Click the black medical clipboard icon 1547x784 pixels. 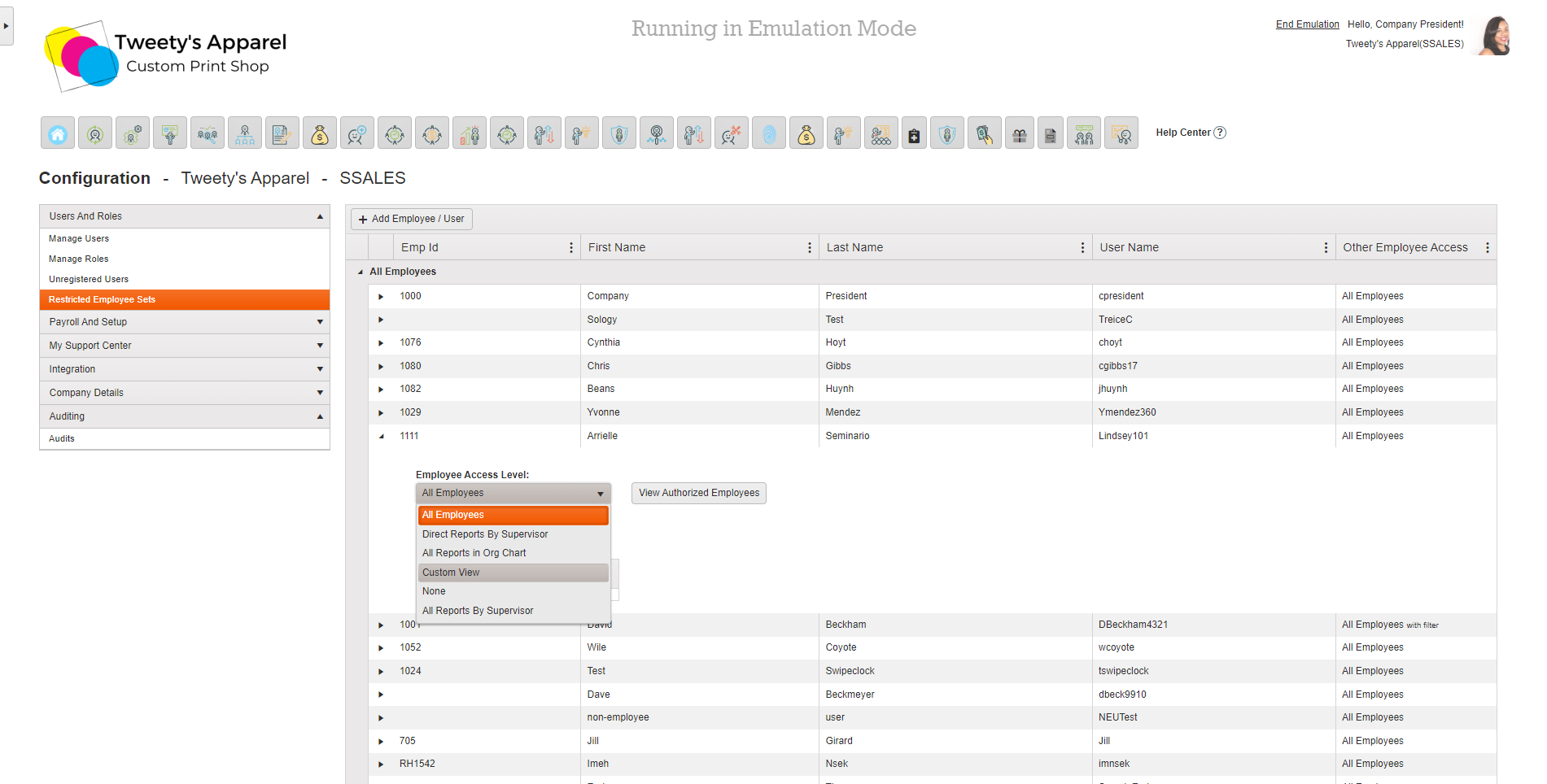coord(914,133)
